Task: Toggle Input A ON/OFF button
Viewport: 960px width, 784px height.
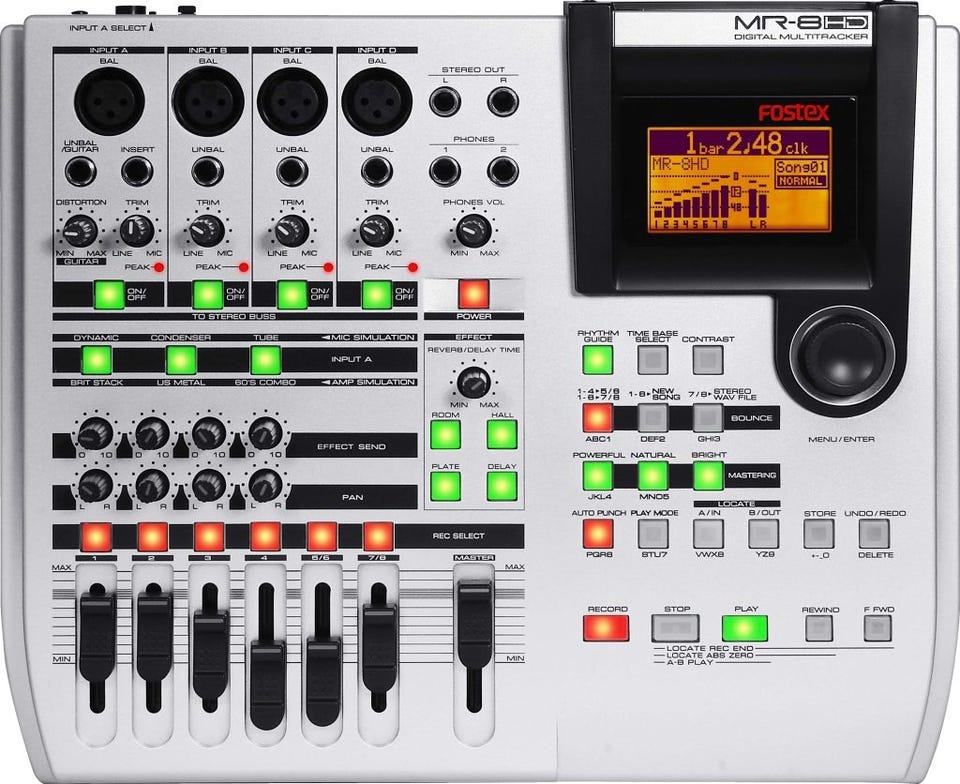Action: pyautogui.click(x=107, y=295)
